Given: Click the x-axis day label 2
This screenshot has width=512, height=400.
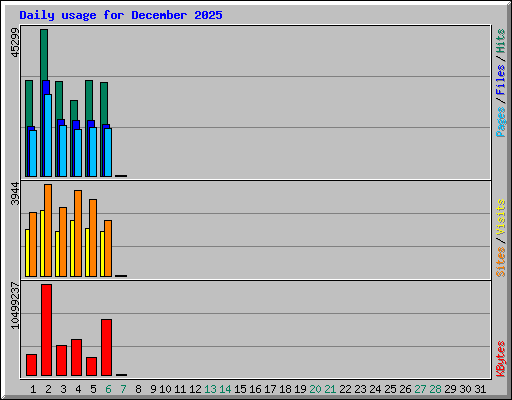Looking at the screenshot, I should (48, 389).
